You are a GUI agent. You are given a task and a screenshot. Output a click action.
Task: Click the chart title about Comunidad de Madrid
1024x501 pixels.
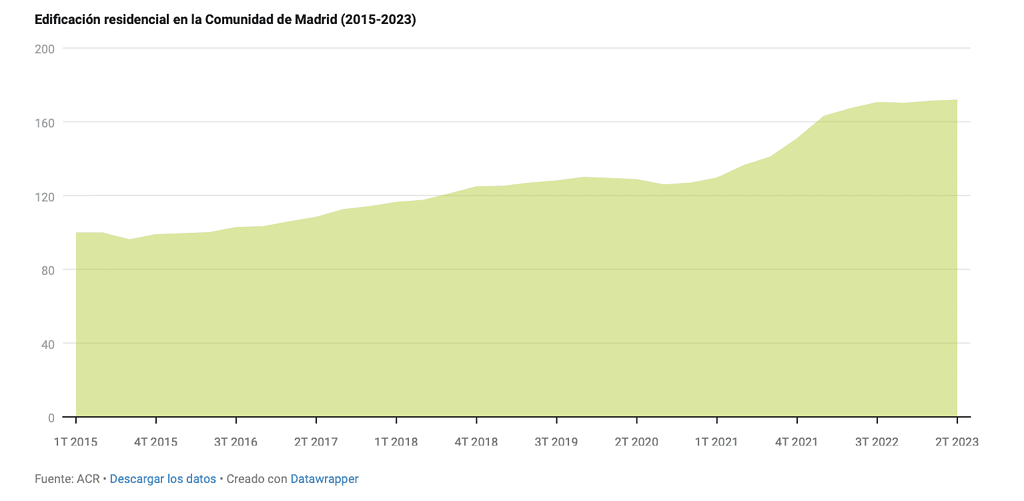pyautogui.click(x=225, y=20)
